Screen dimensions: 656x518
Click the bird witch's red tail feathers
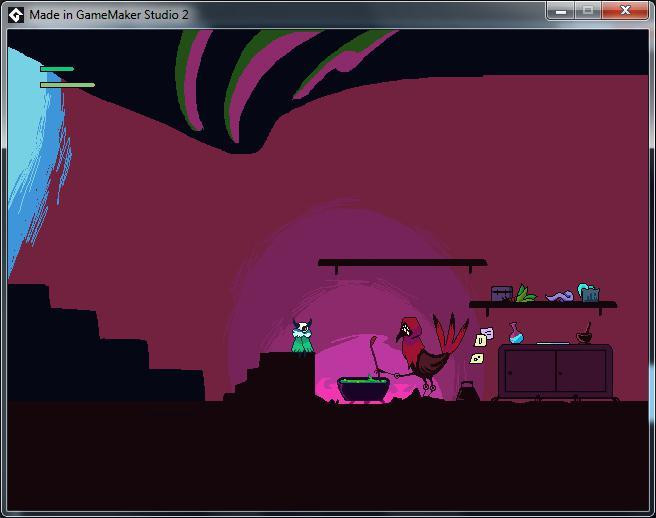point(451,334)
